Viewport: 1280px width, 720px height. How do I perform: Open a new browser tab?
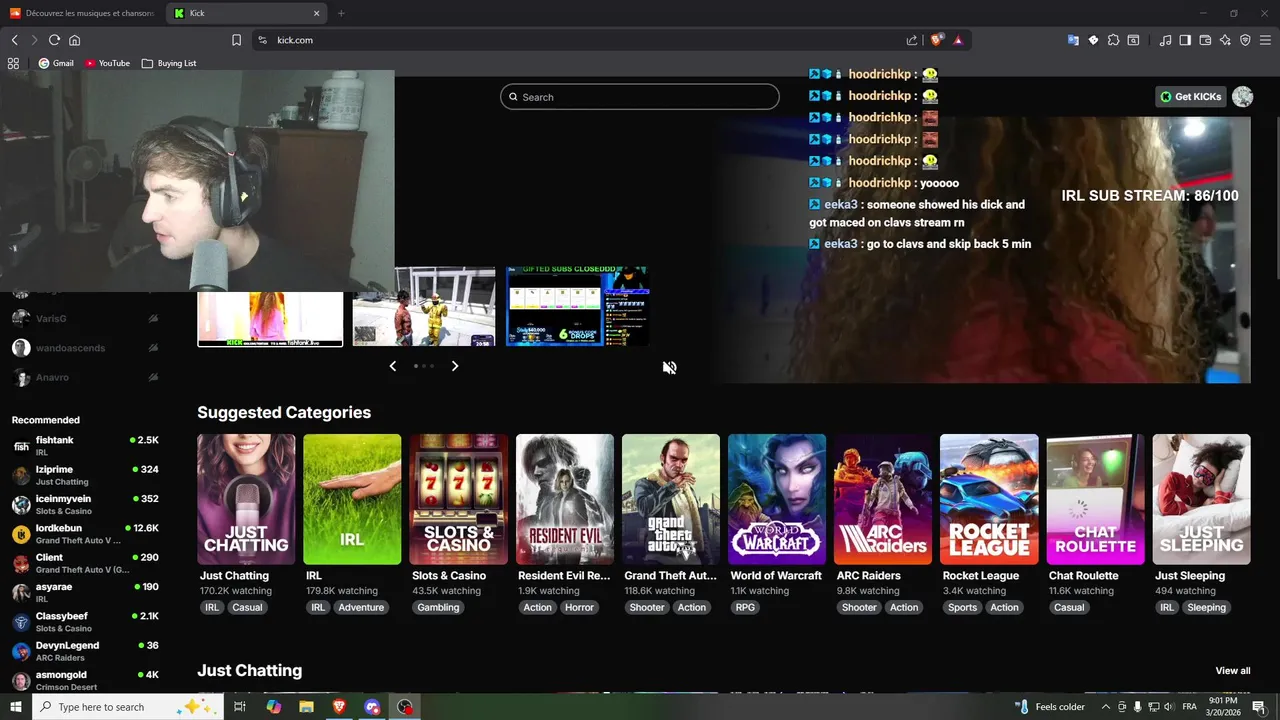[x=341, y=13]
